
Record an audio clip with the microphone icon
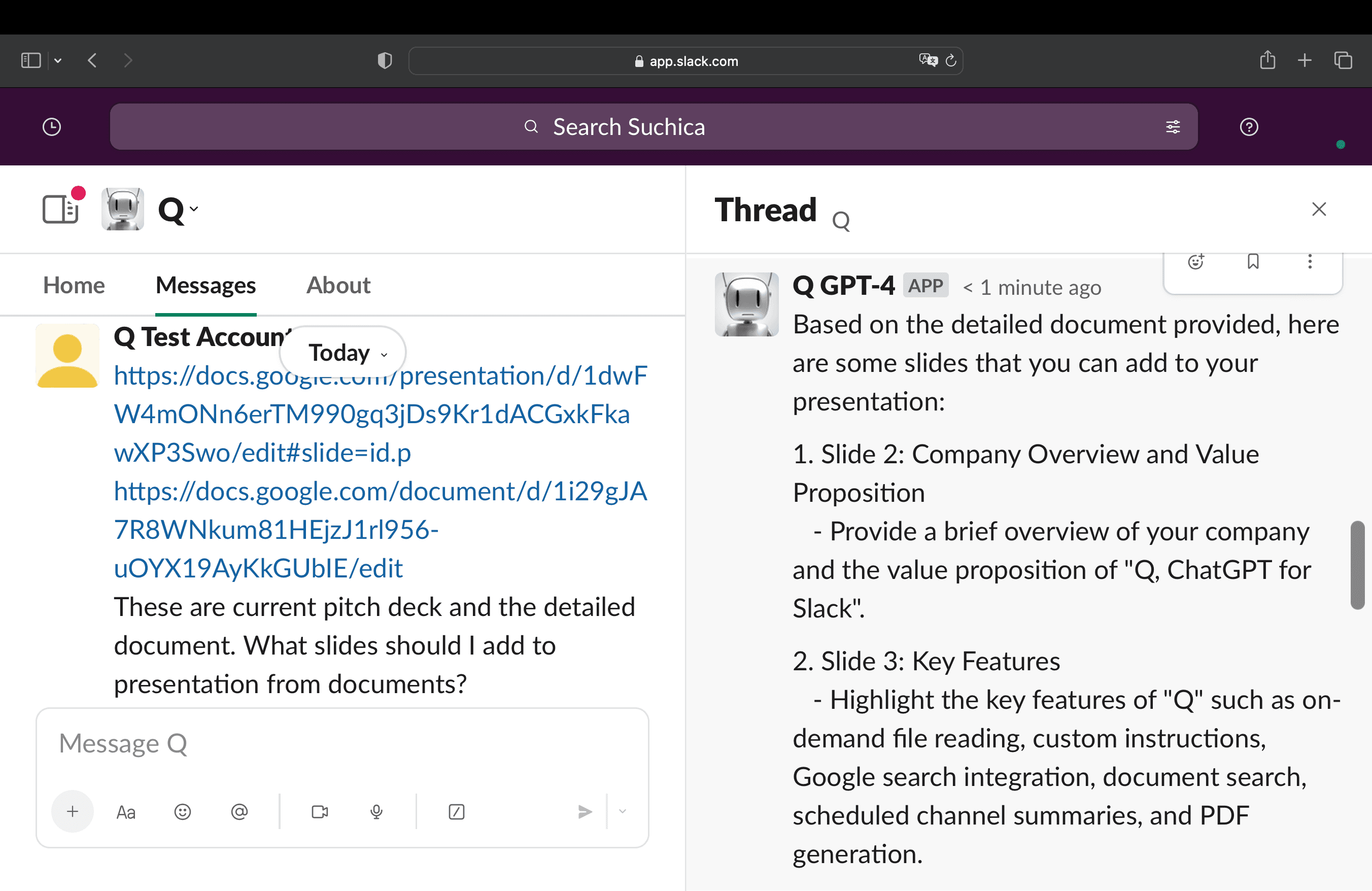376,812
